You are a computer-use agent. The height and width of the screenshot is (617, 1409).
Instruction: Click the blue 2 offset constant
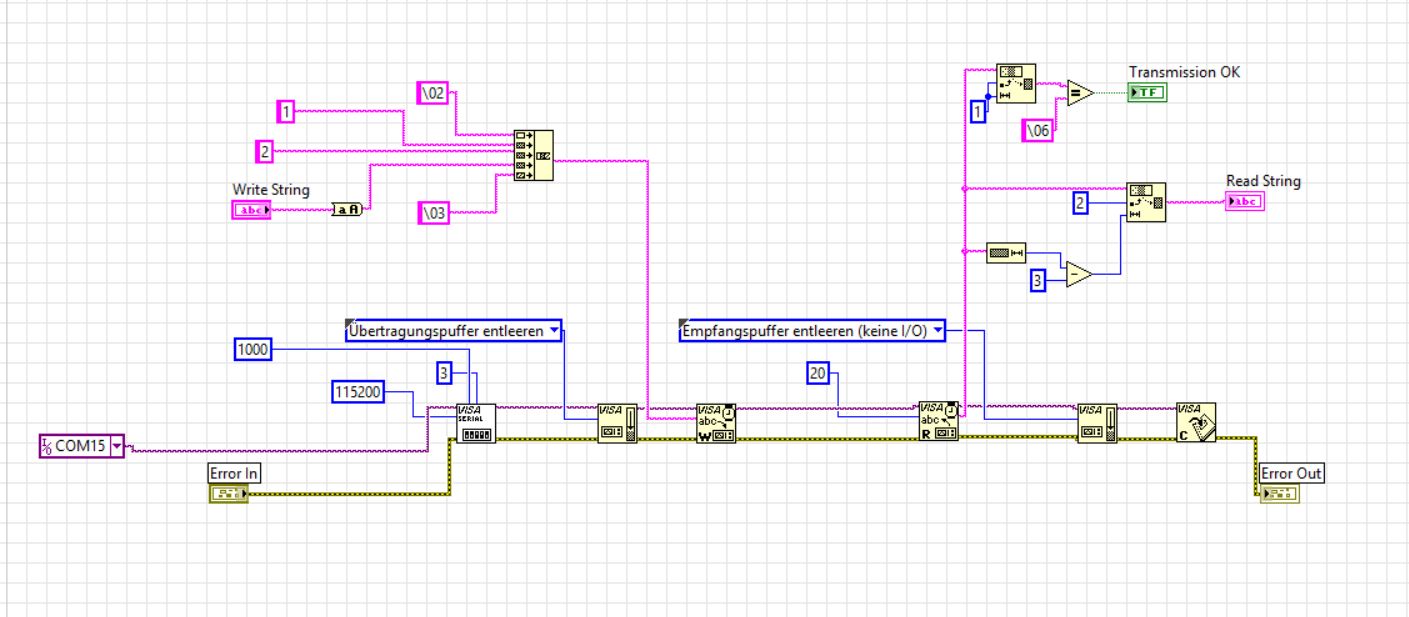(1079, 203)
